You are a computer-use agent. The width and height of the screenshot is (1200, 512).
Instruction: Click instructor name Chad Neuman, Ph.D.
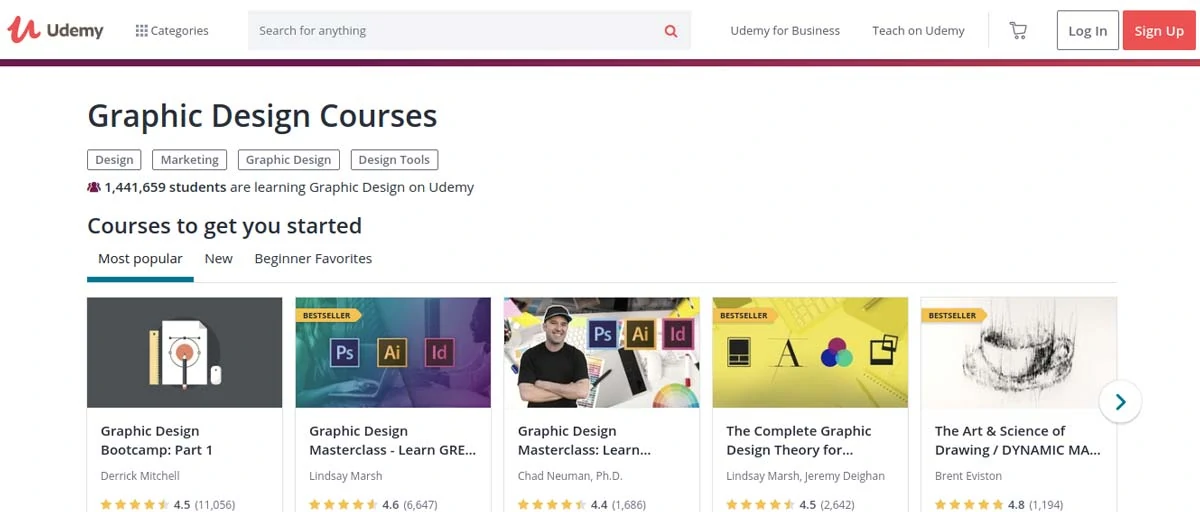(x=570, y=476)
